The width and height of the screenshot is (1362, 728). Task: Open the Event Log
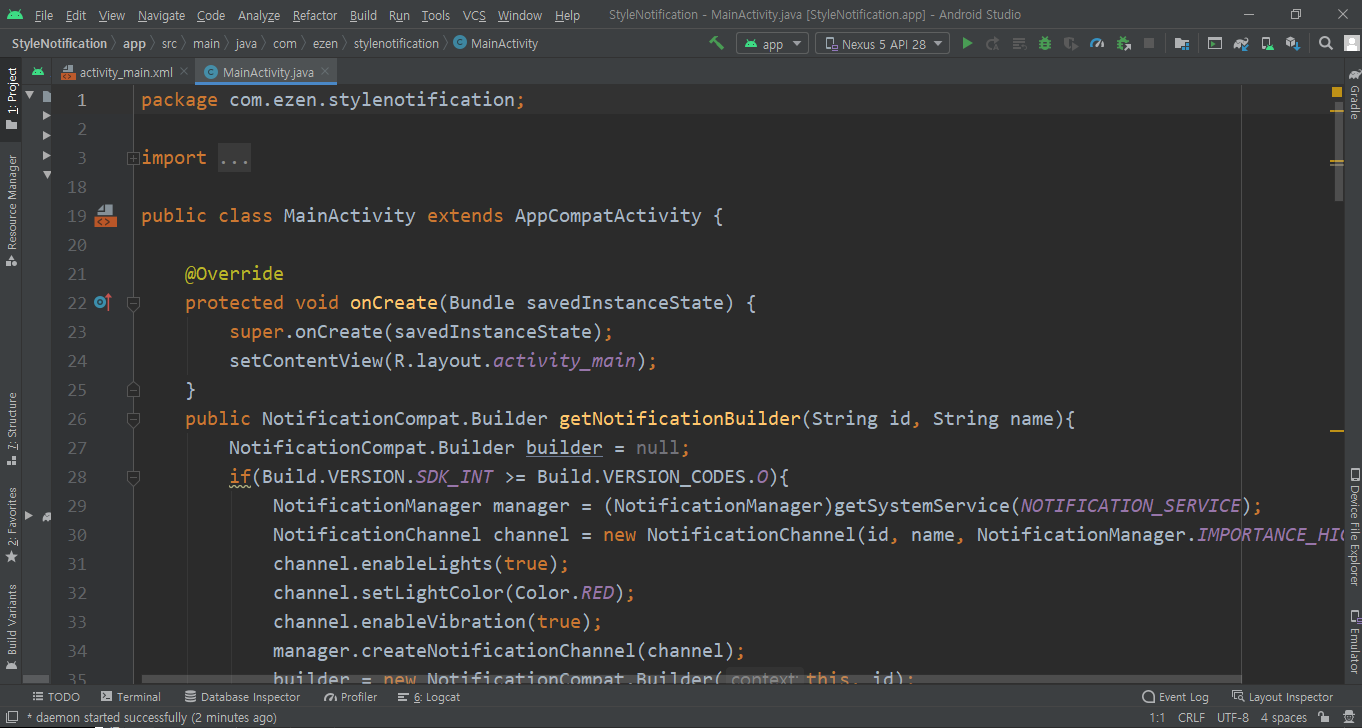tap(1176, 696)
